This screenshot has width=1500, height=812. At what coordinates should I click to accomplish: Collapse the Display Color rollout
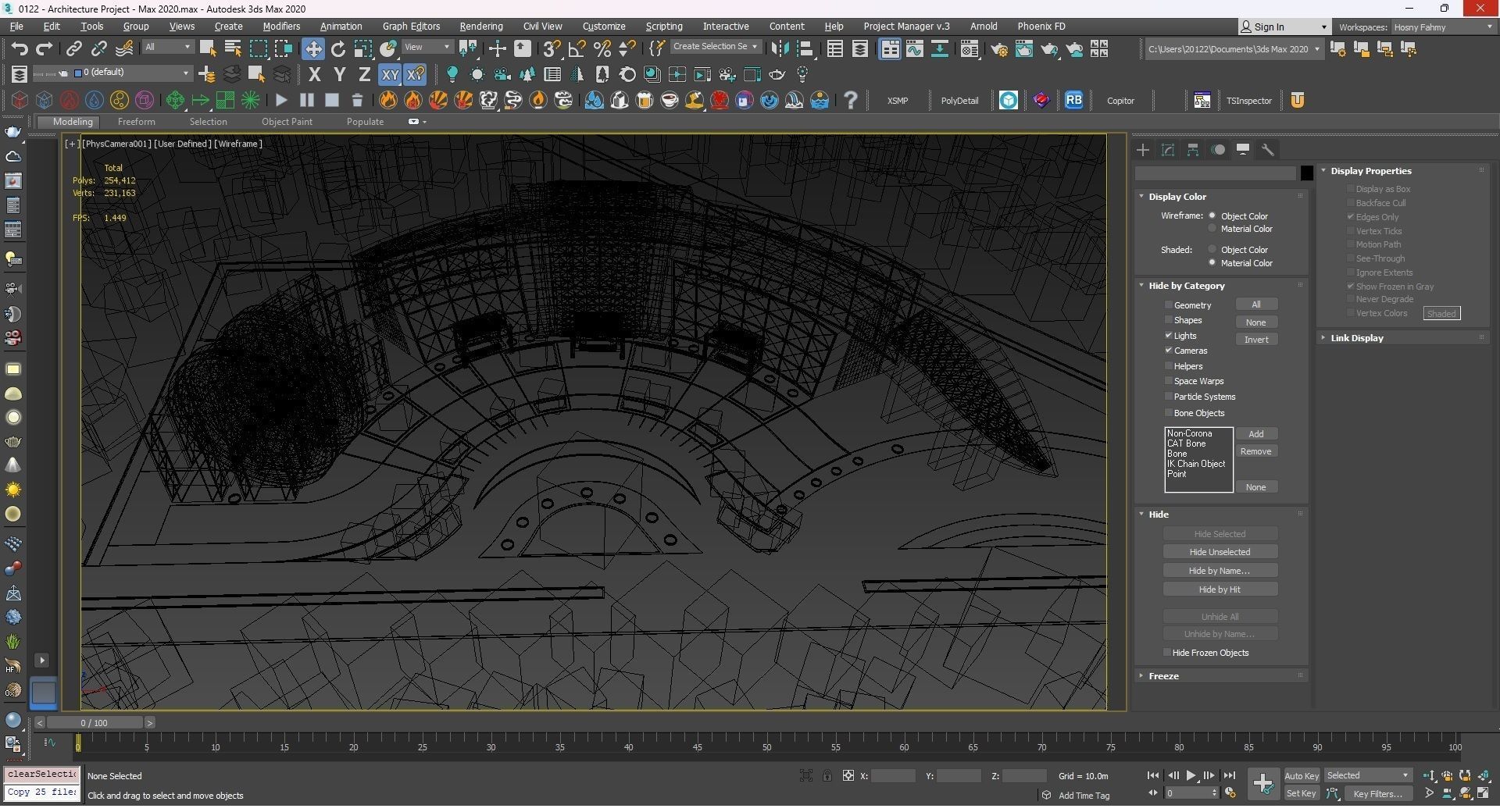pyautogui.click(x=1177, y=197)
